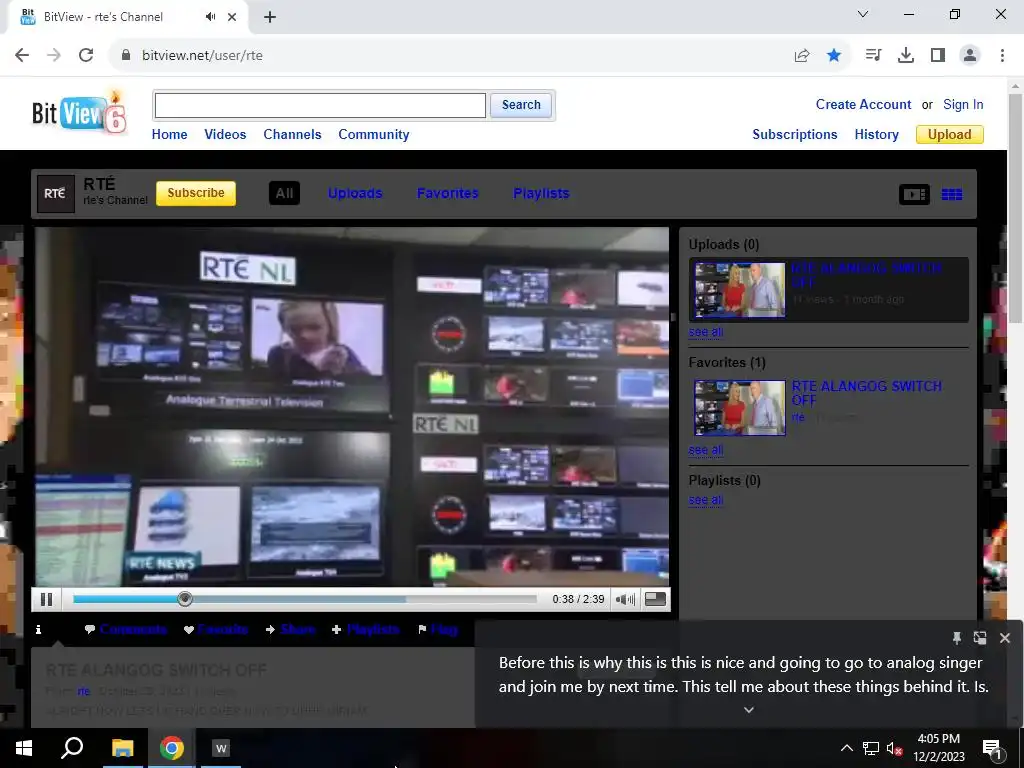This screenshot has height=768, width=1024.
Task: Open notification center icon on taskbar
Action: [992, 748]
